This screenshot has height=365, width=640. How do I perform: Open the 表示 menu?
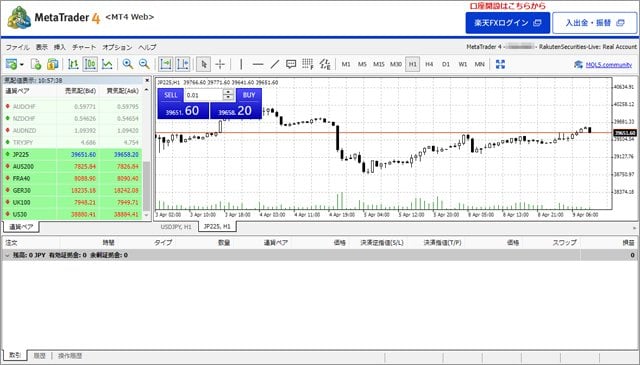pos(42,47)
